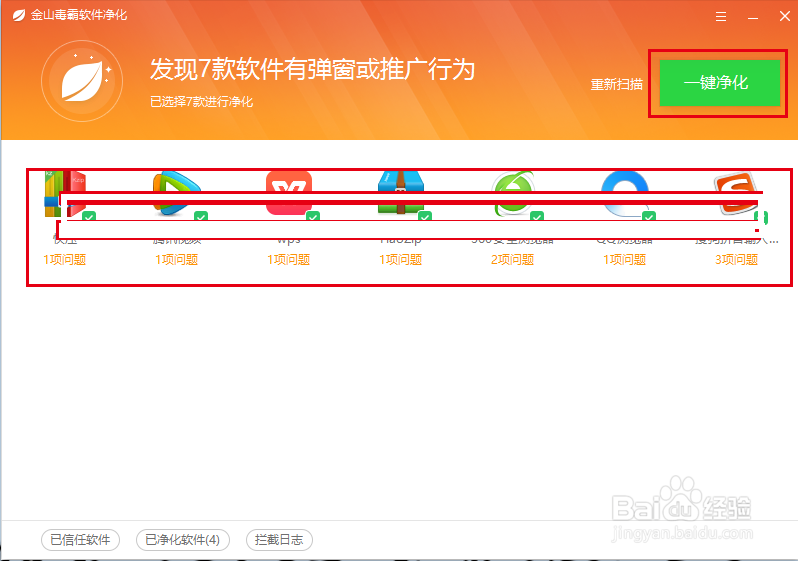The height and width of the screenshot is (561, 798).
Task: Click 1项问题 under HaoZip
Action: point(401,260)
